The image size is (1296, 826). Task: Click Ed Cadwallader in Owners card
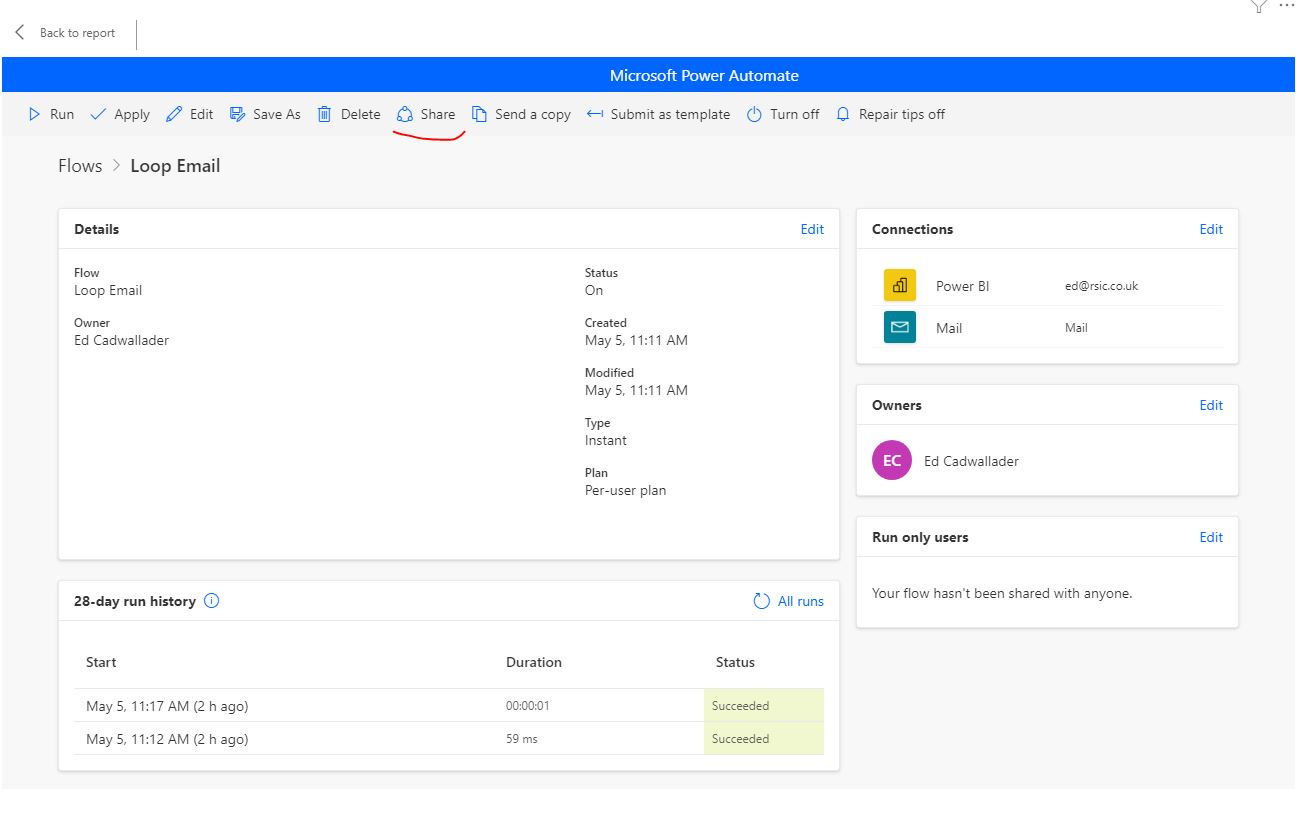(x=971, y=461)
